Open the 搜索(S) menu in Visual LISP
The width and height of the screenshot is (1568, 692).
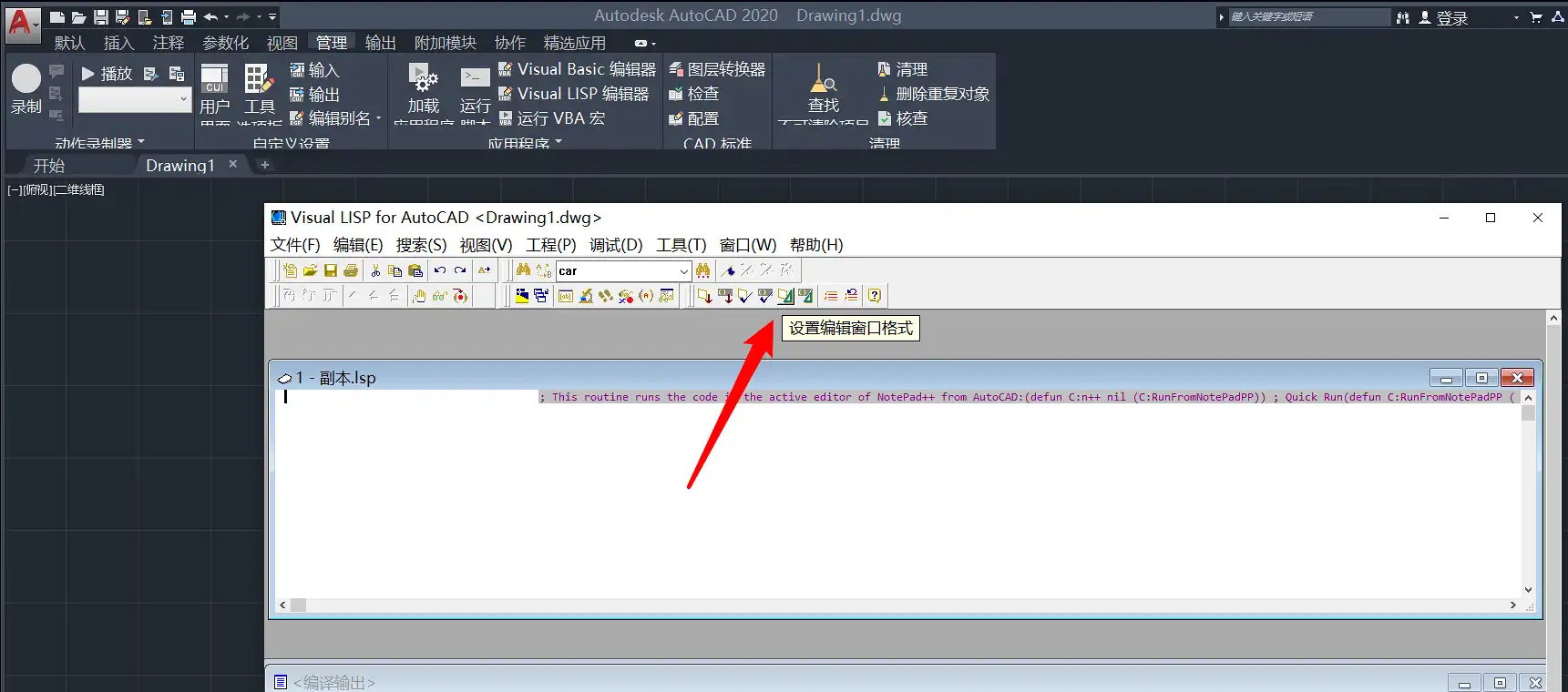(x=421, y=245)
